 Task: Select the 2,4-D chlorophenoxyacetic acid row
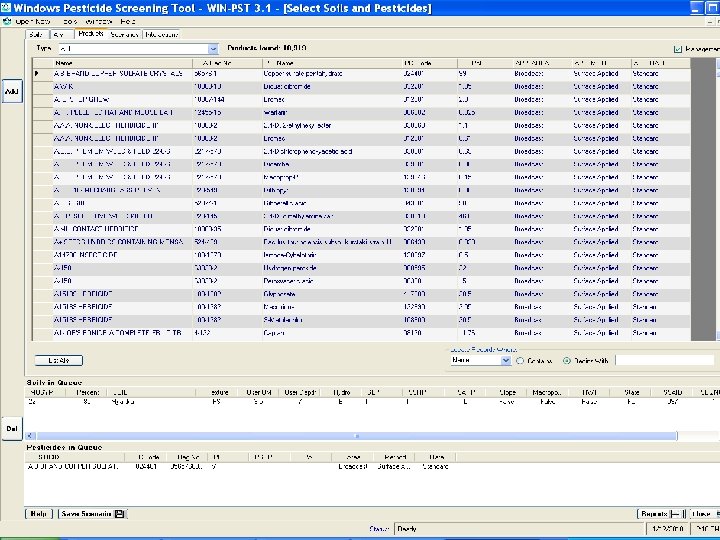click(361, 152)
